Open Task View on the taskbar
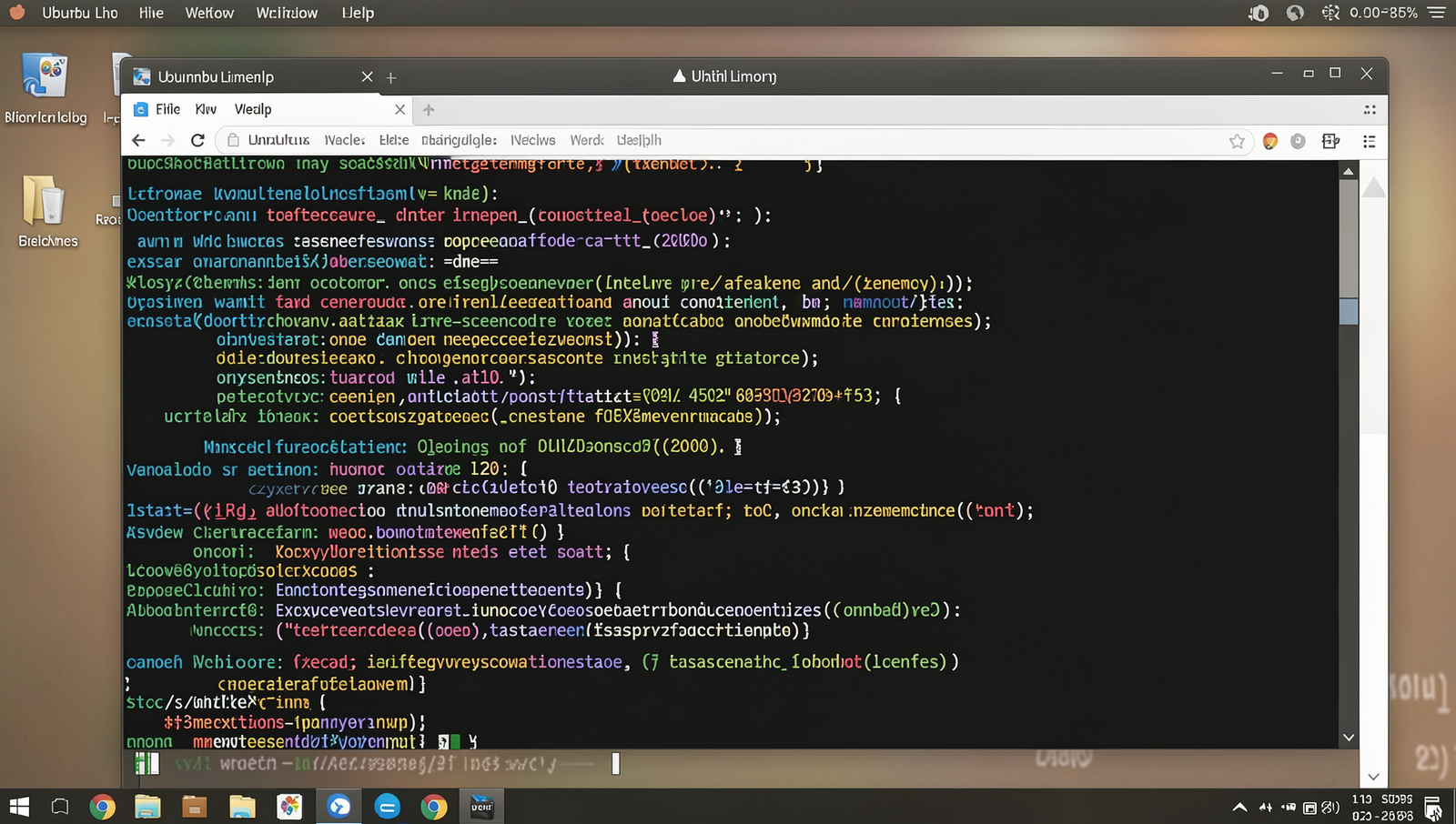 point(60,807)
